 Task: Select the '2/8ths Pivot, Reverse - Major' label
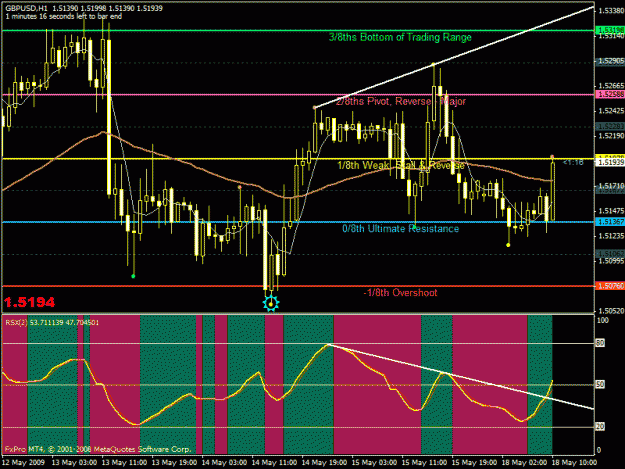tap(401, 101)
